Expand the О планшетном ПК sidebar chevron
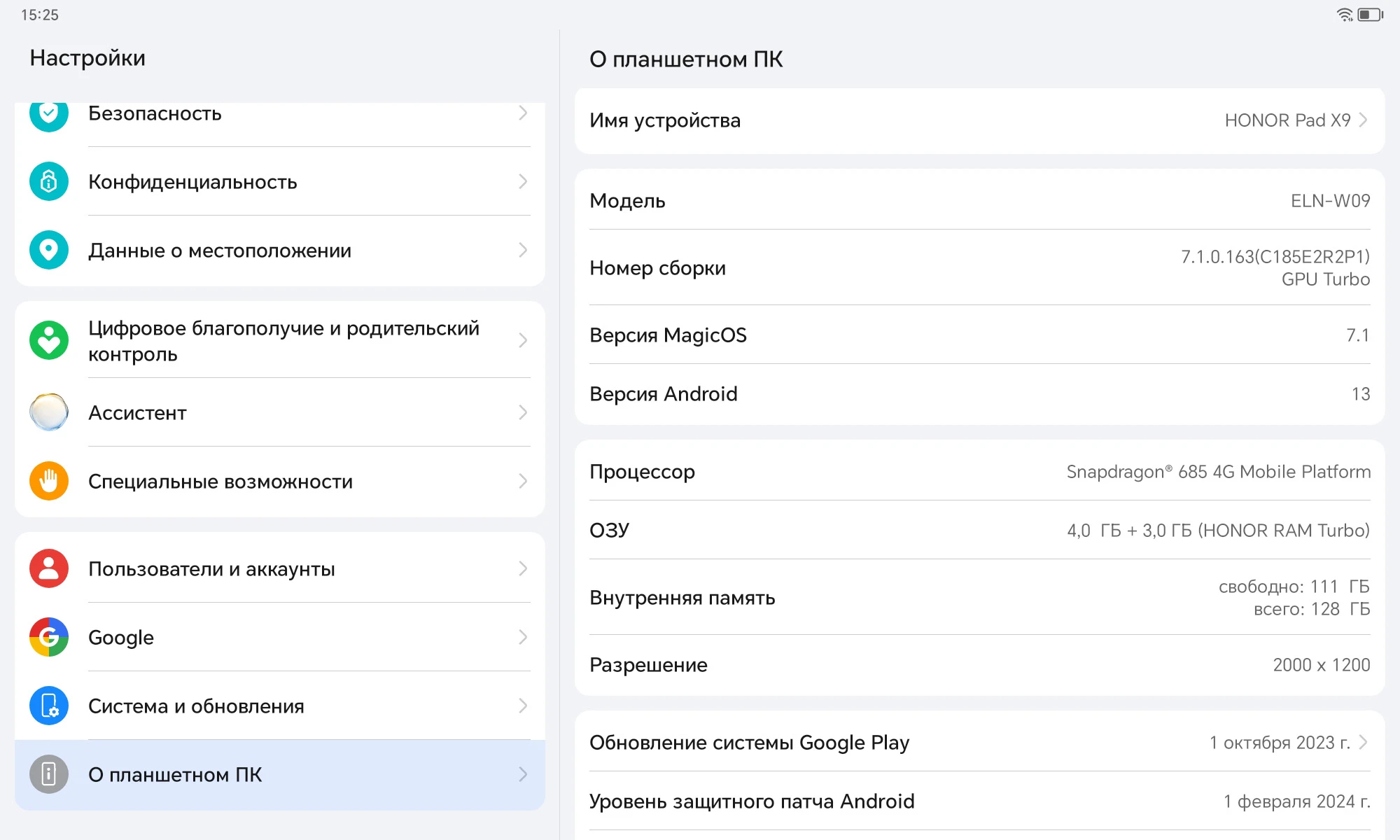This screenshot has height=840, width=1400. coord(523,774)
